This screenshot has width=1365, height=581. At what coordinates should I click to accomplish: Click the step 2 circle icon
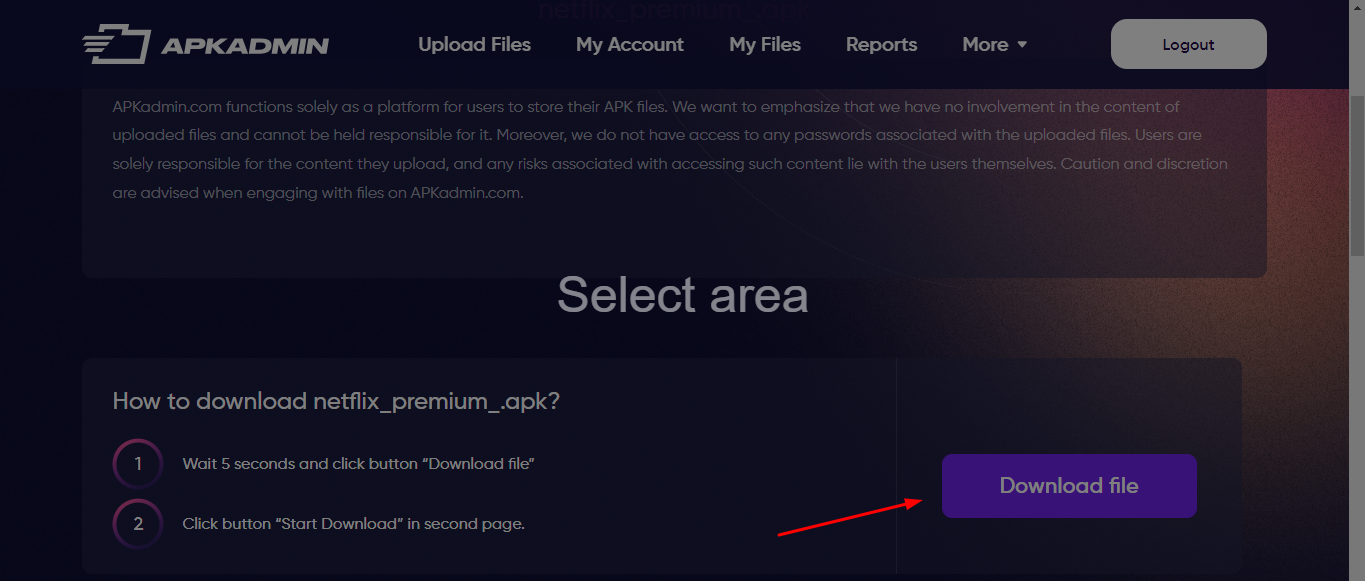(138, 524)
